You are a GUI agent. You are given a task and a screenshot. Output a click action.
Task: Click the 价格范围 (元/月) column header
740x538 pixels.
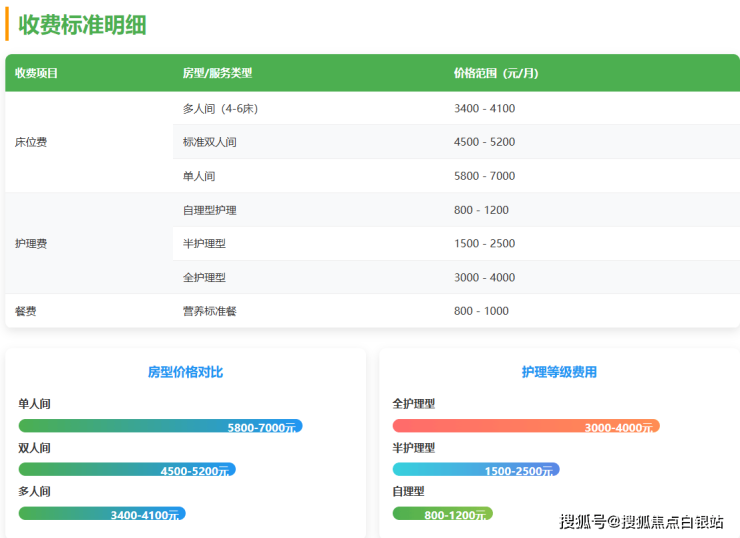495,73
